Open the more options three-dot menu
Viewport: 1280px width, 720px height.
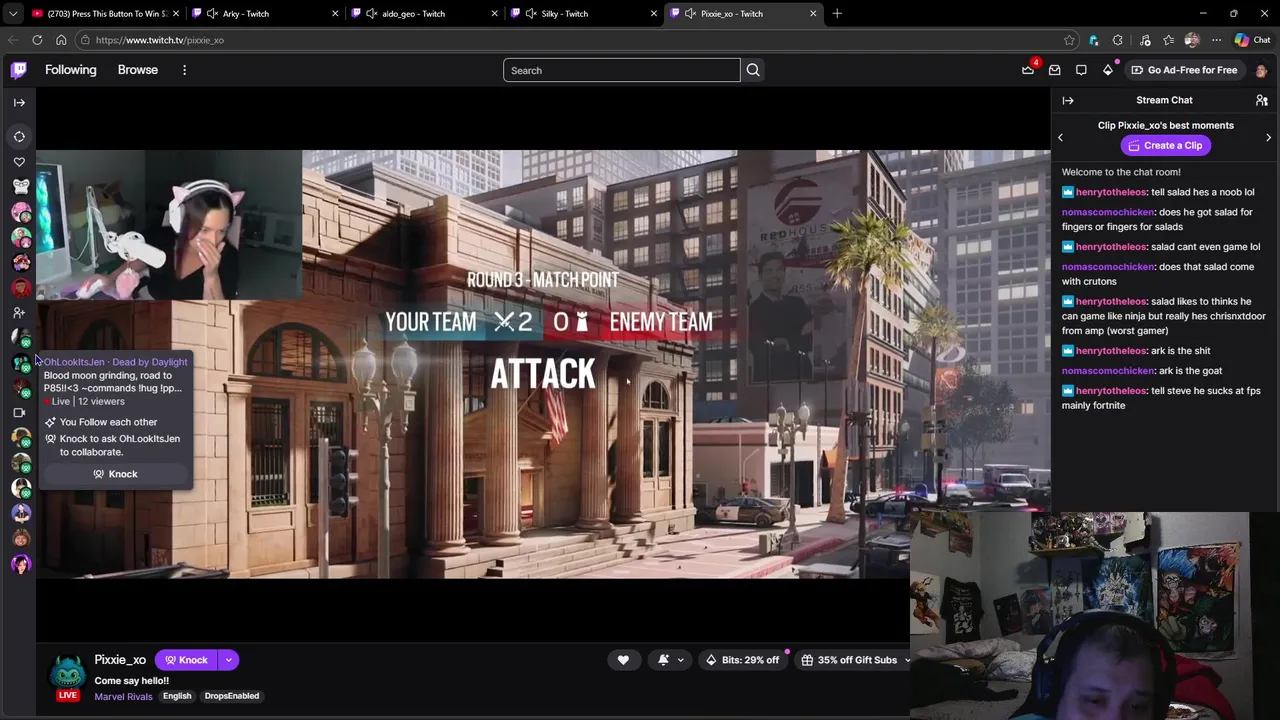[184, 70]
